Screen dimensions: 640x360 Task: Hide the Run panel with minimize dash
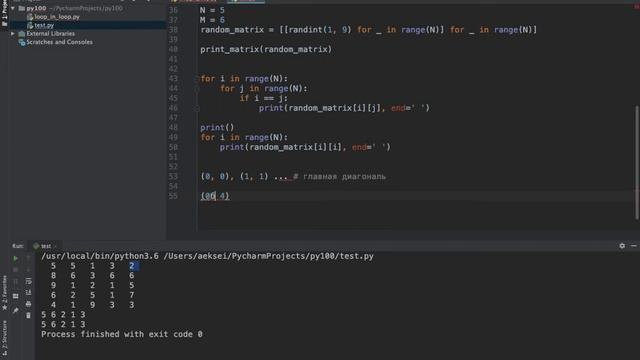click(x=633, y=246)
